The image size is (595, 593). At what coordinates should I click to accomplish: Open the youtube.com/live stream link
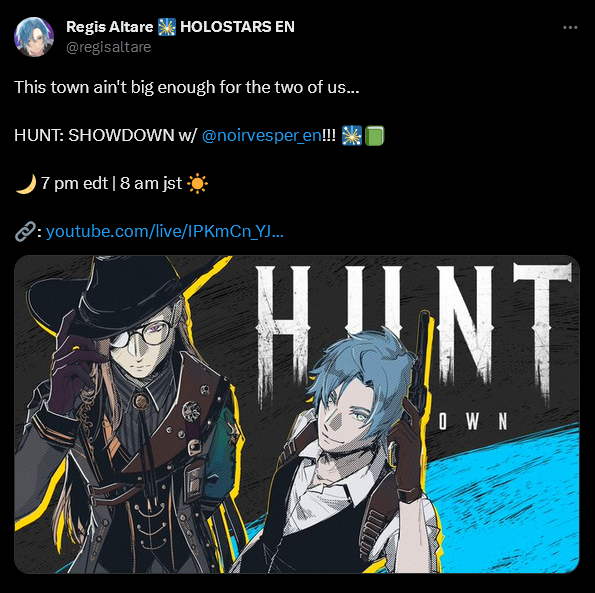point(164,231)
